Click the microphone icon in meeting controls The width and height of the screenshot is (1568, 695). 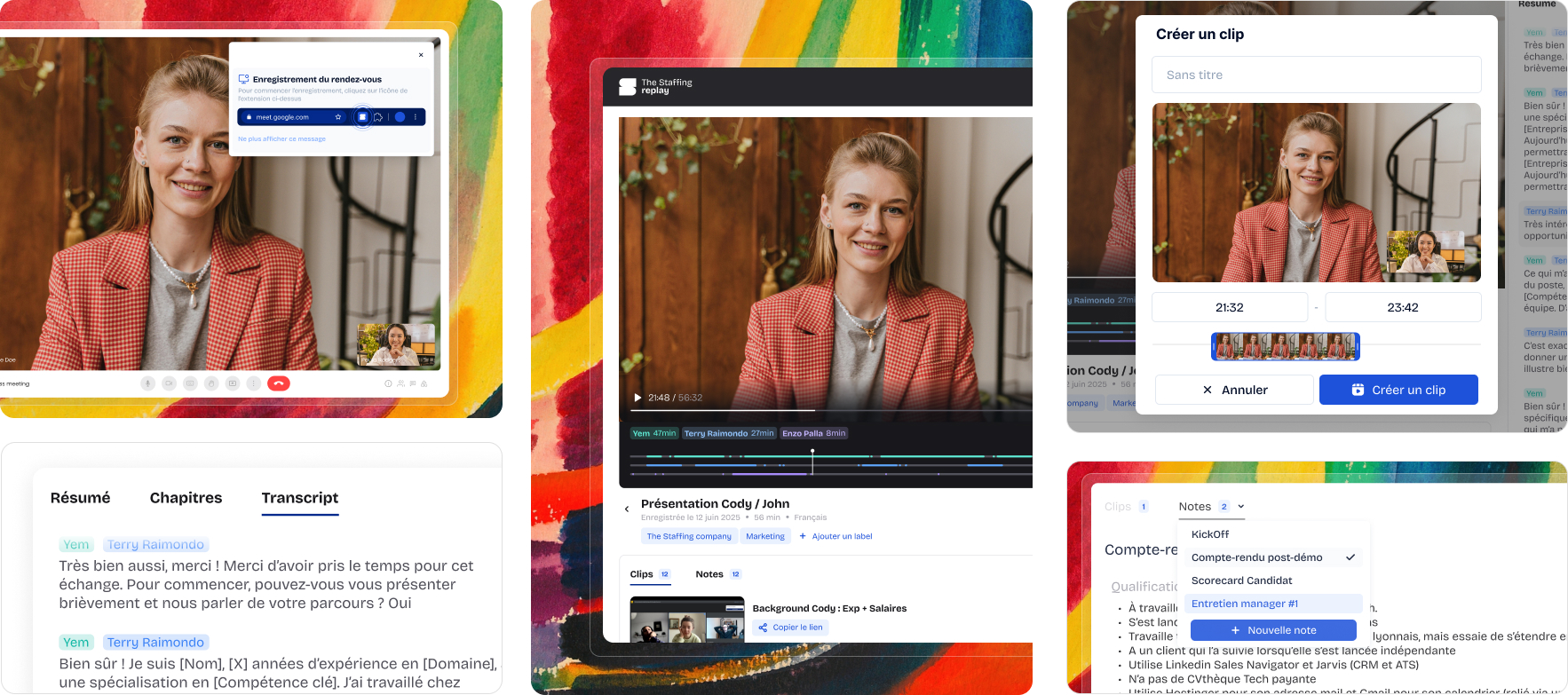click(147, 383)
